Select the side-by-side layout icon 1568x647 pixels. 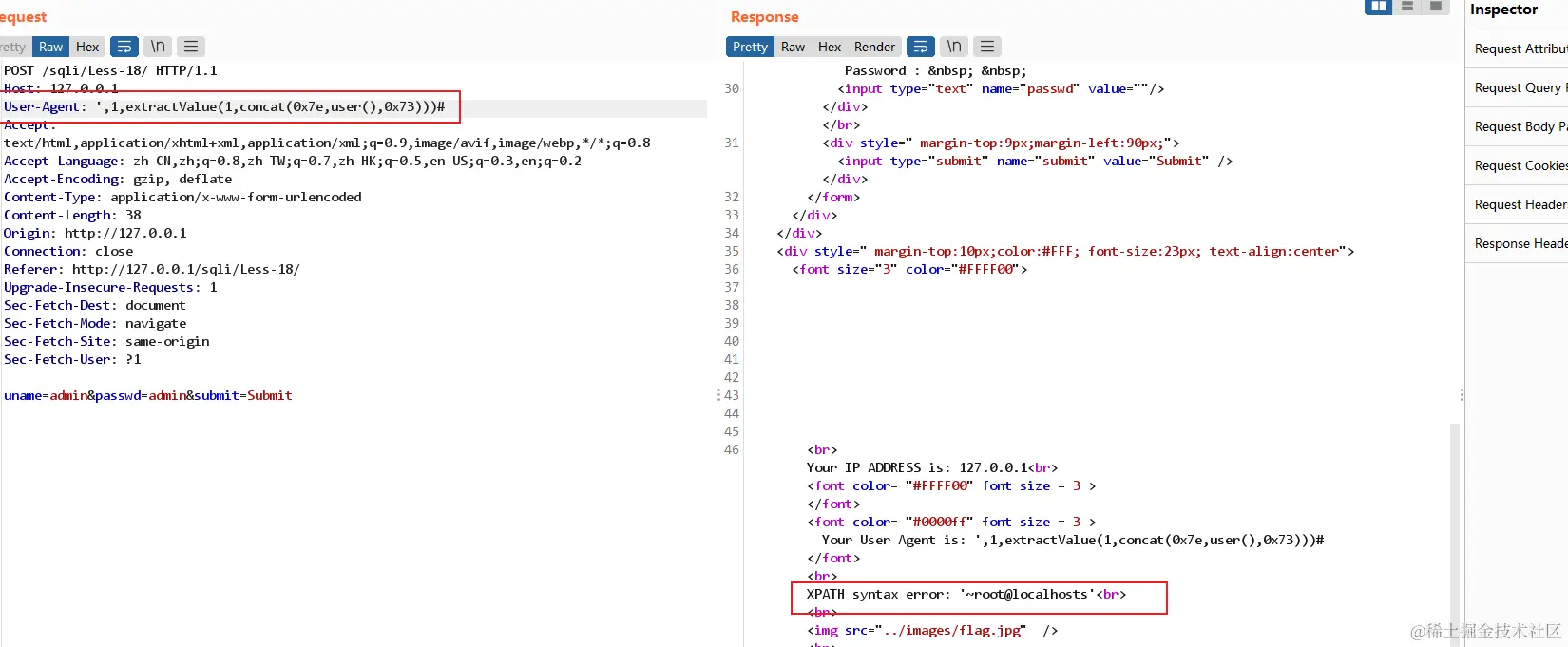1378,7
